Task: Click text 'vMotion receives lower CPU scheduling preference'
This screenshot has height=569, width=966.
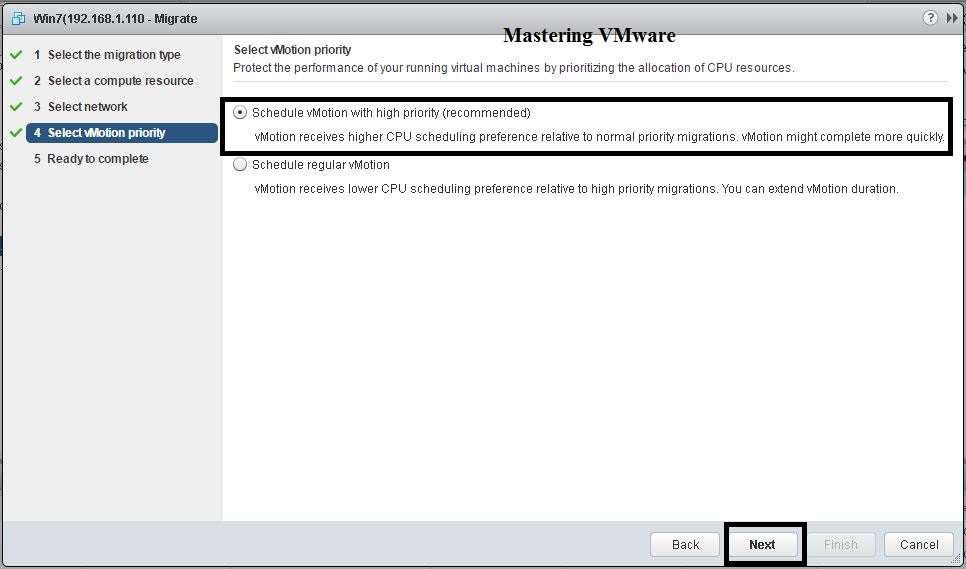Action: pos(577,188)
